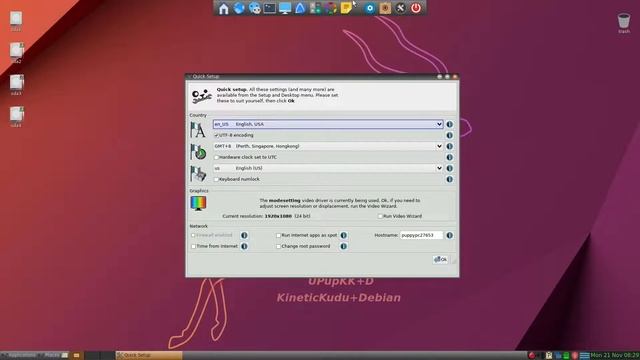Click Ok button in Quick Setup

point(440,259)
